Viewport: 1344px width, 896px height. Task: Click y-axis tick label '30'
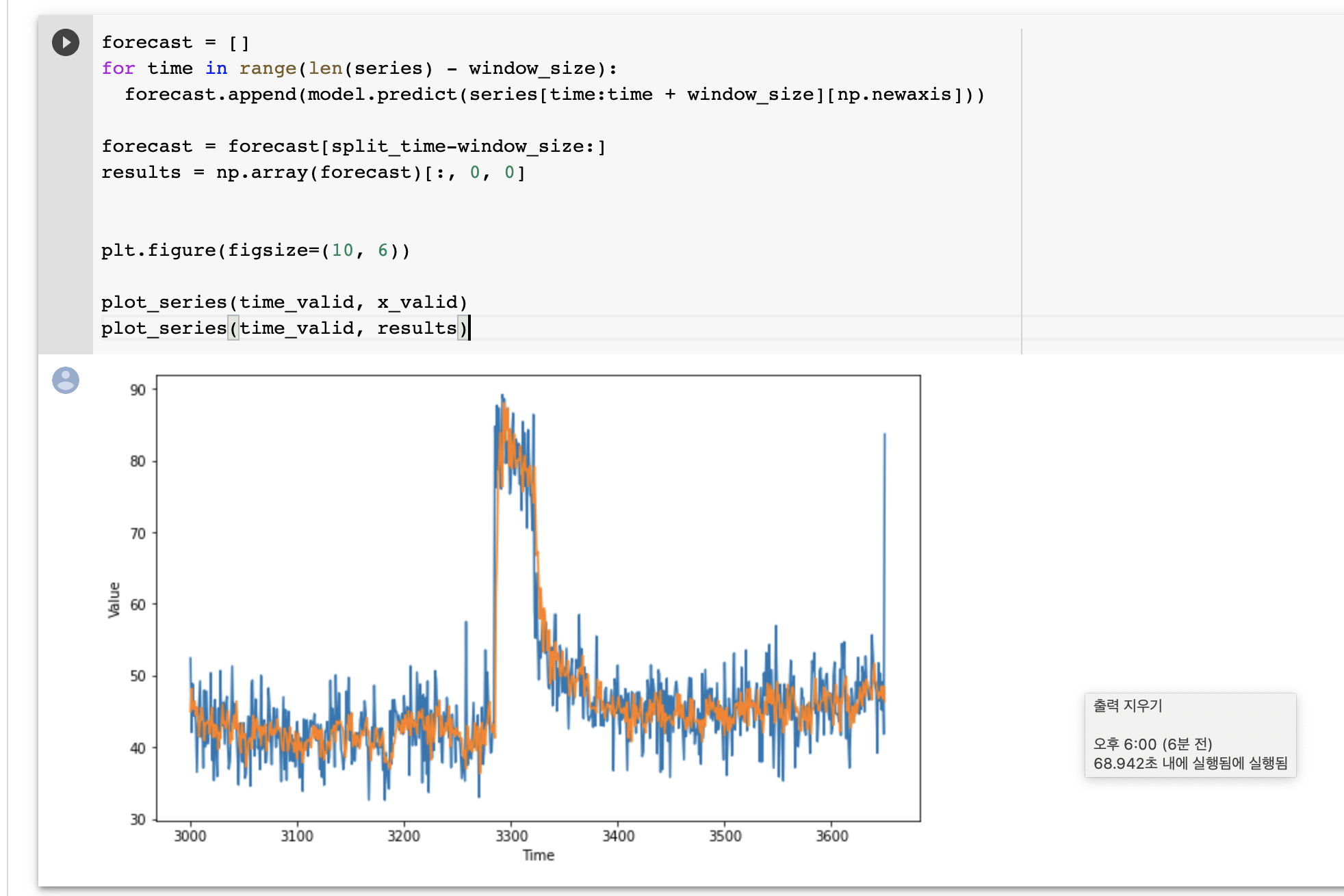138,819
